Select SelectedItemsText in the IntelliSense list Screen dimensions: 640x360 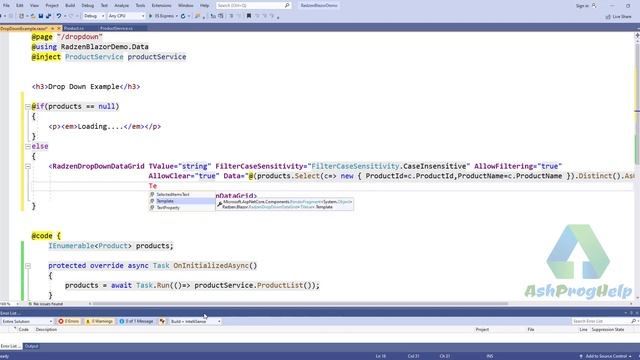182,194
